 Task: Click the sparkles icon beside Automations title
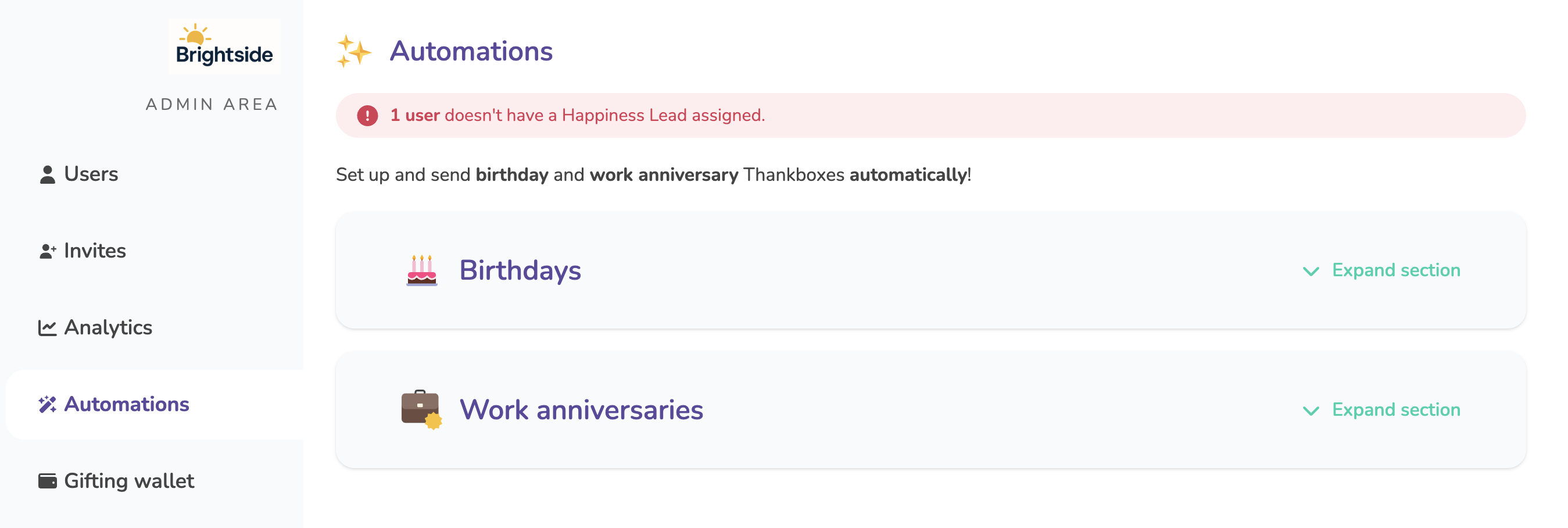click(x=354, y=51)
